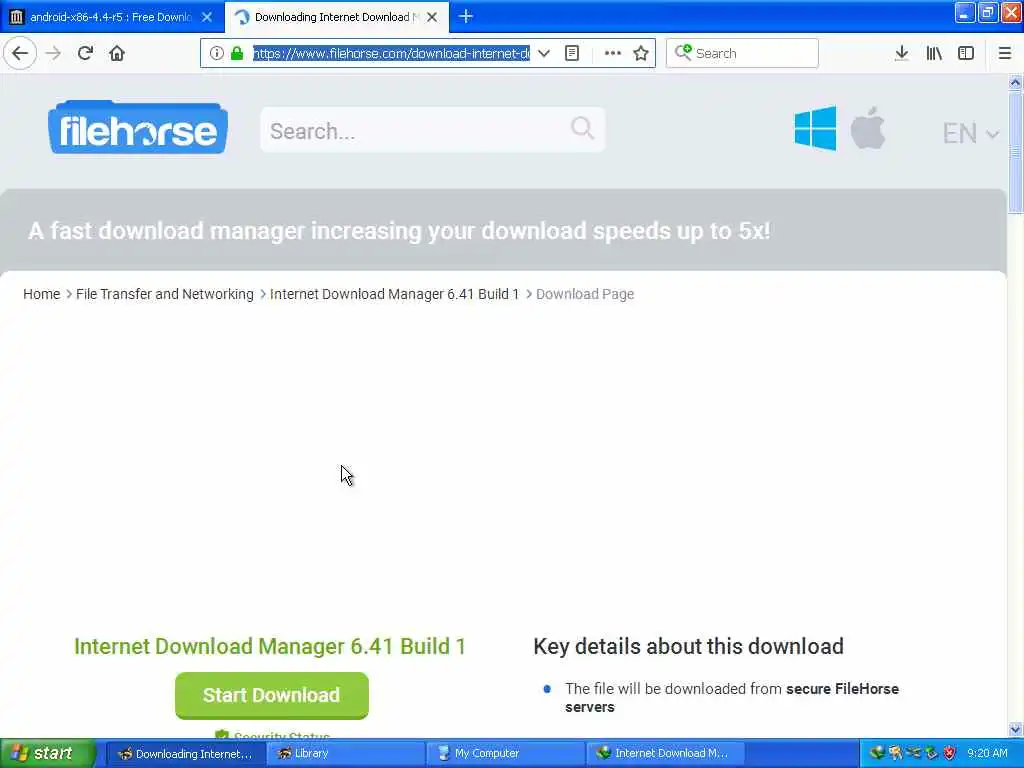Screen dimensions: 1024x768
Task: Open the browser home page icon
Action: point(117,53)
